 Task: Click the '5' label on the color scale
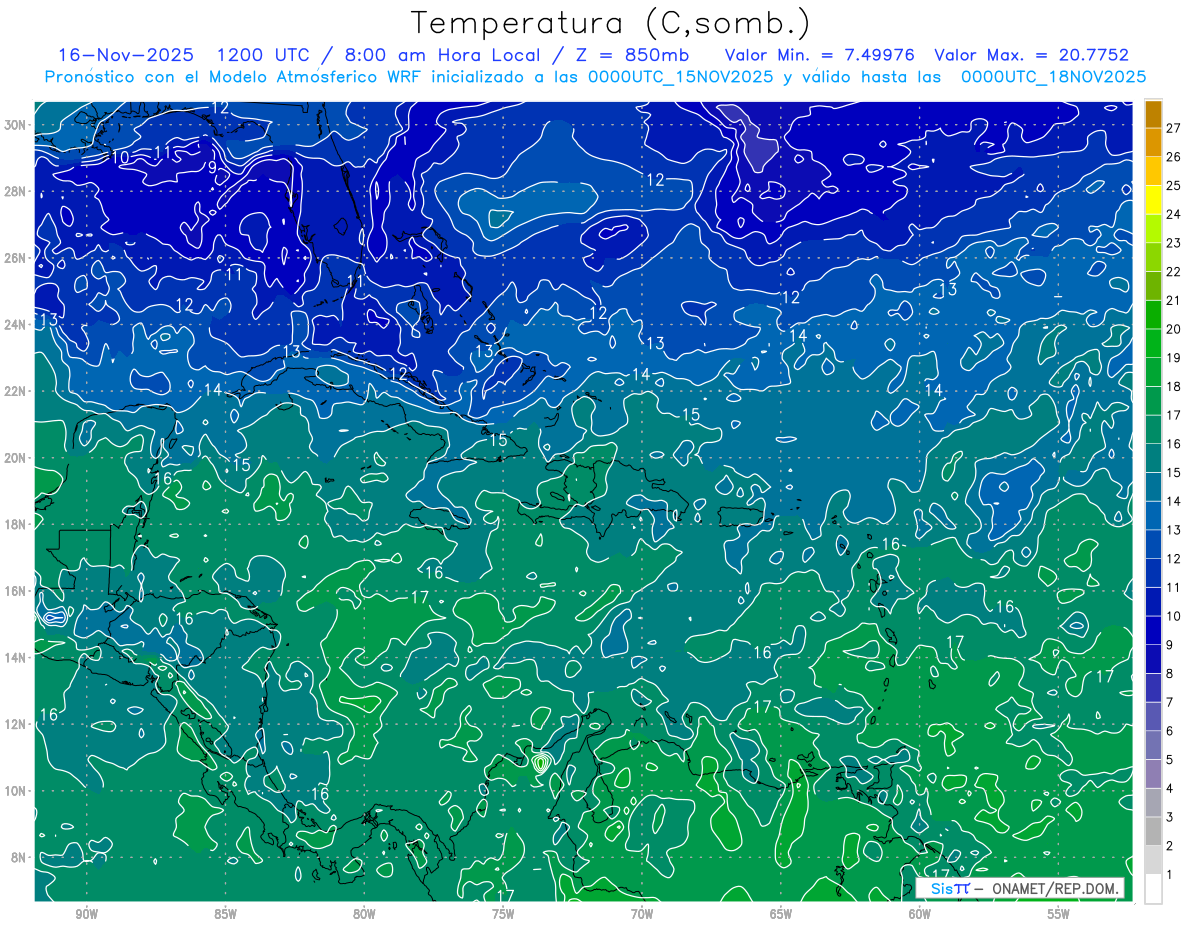[1170, 759]
